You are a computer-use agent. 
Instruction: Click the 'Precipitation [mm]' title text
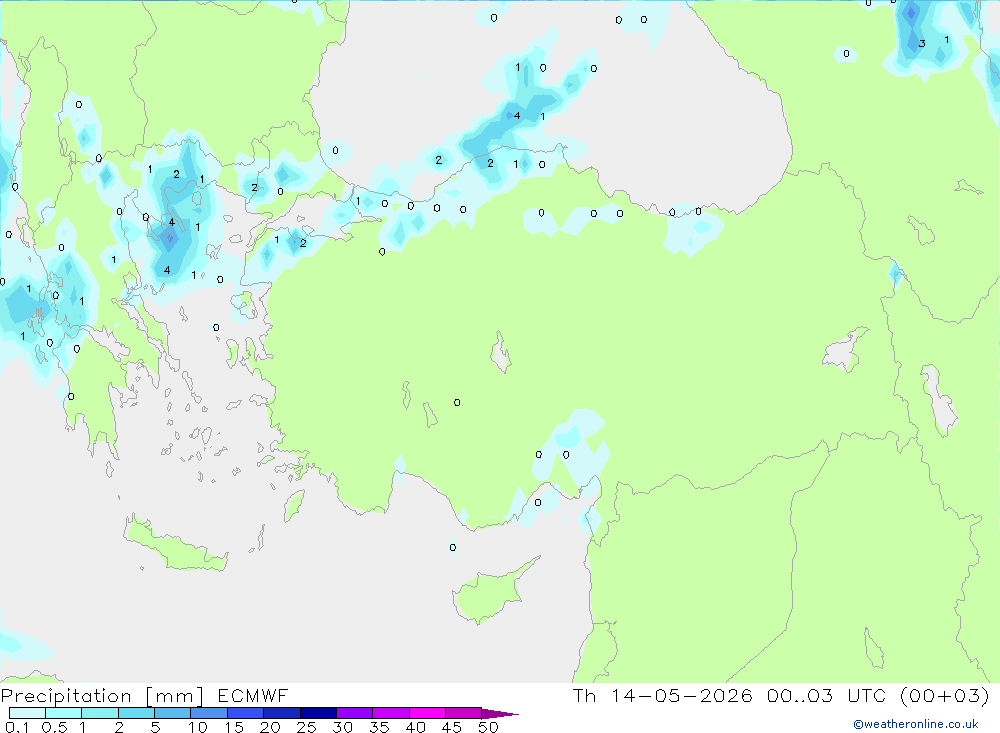click(x=102, y=696)
